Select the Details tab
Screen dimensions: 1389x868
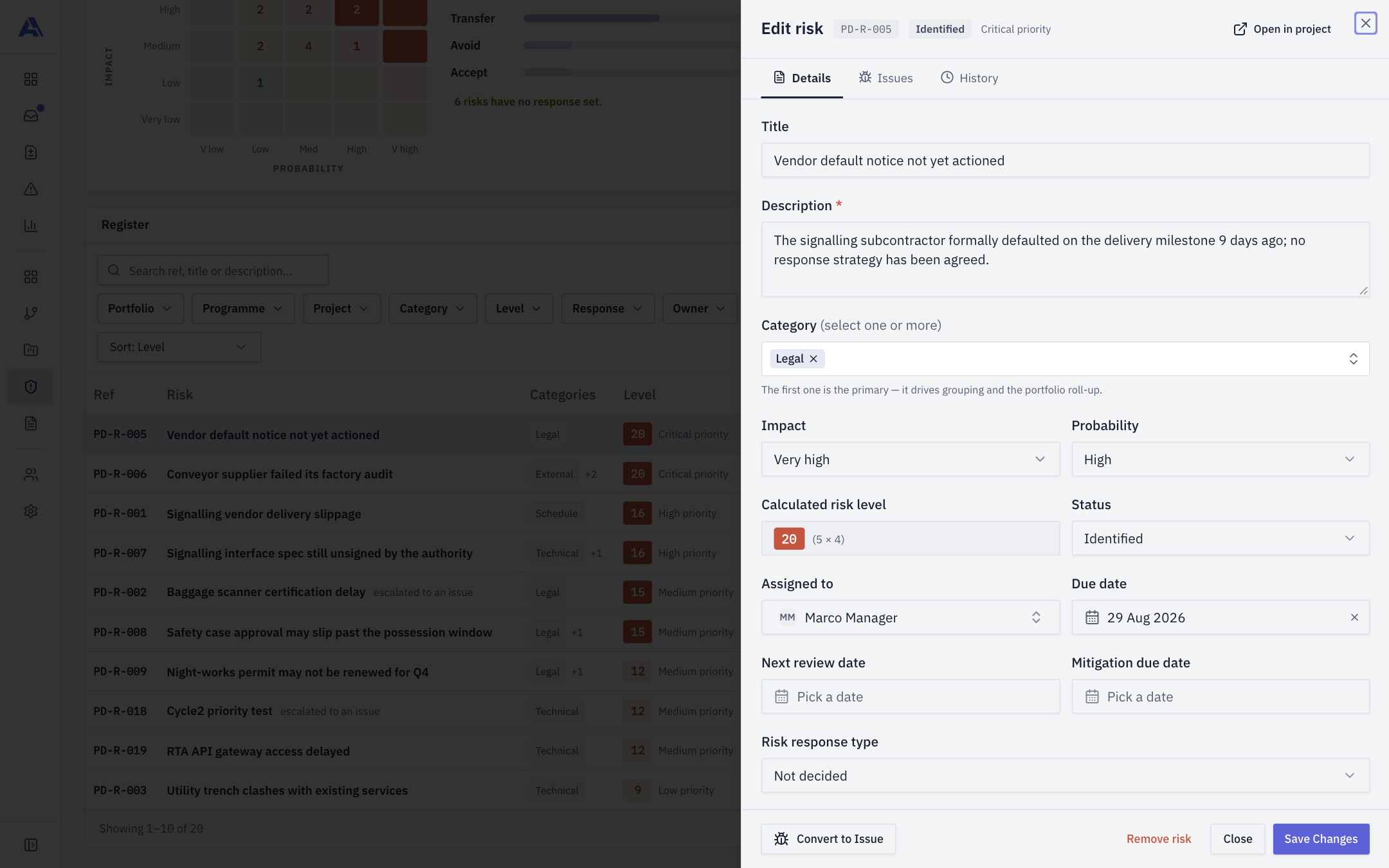801,78
